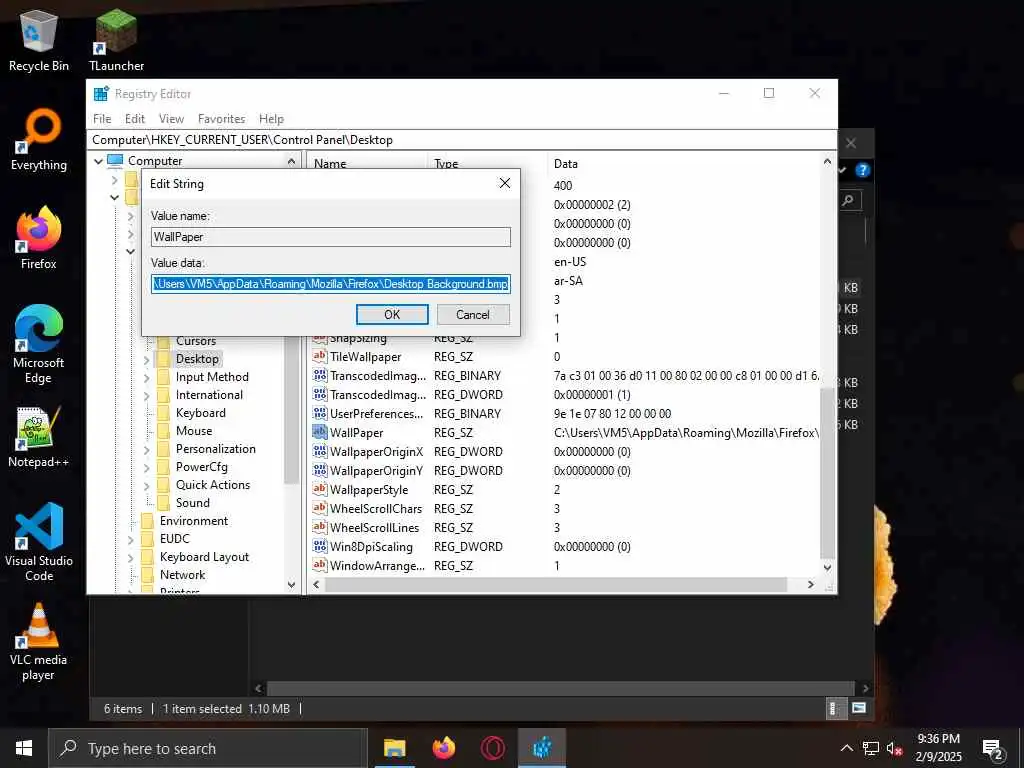This screenshot has height=768, width=1024.
Task: Open Firefox desktop shortcut
Action: [x=39, y=238]
